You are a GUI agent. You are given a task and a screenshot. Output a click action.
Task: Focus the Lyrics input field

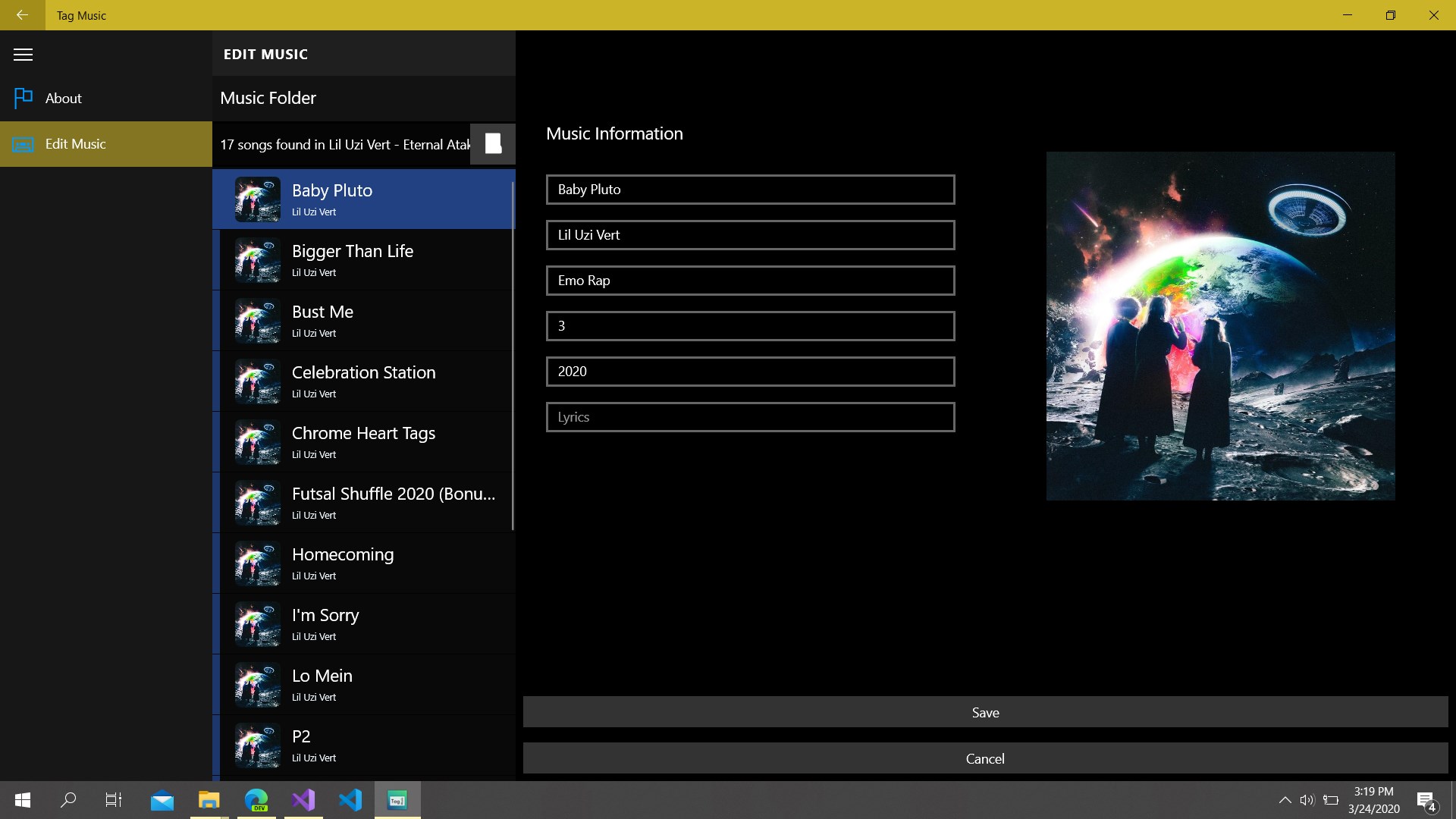(750, 417)
